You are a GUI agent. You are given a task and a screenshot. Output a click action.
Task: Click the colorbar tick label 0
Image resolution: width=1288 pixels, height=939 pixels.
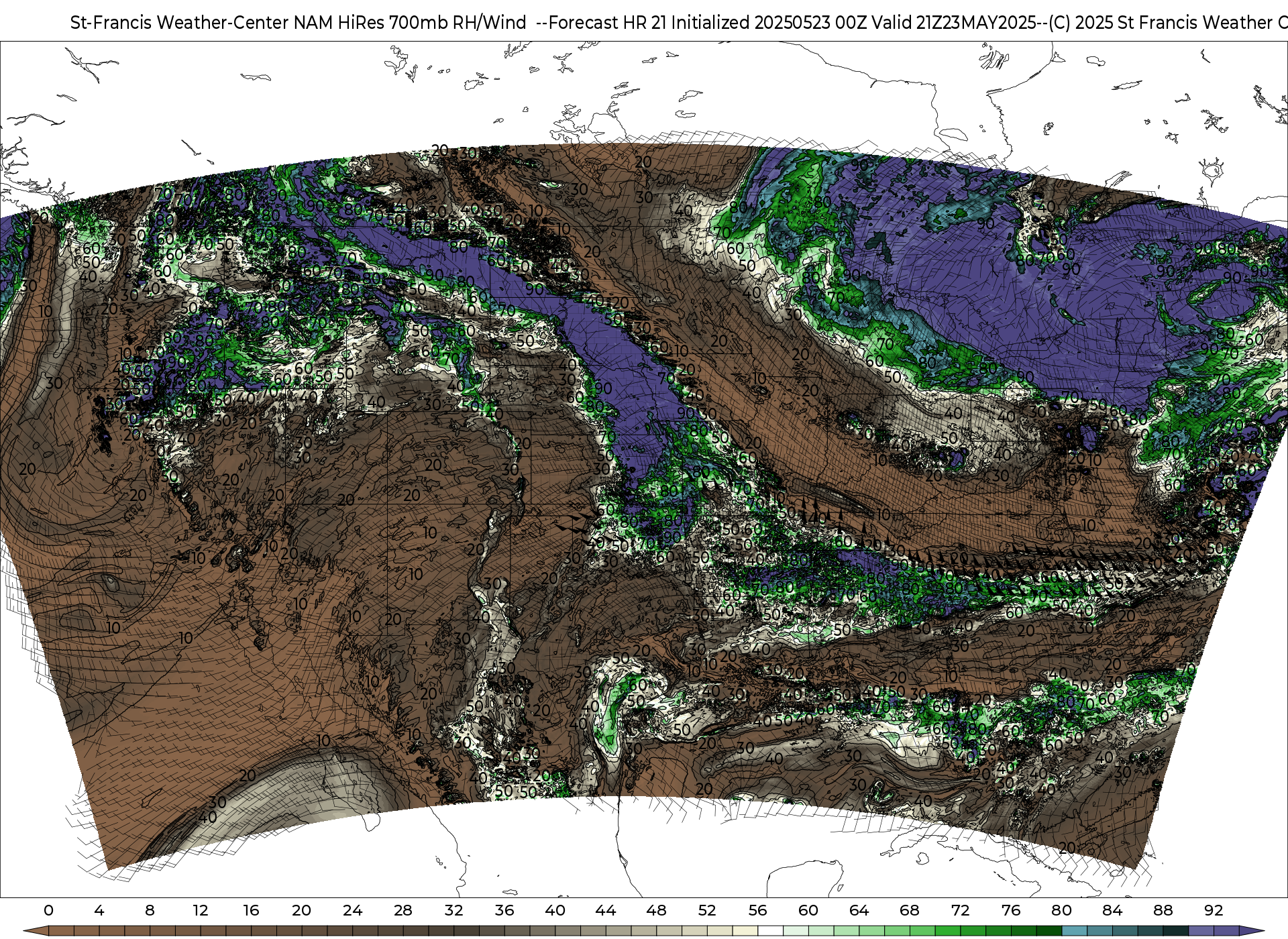tap(48, 910)
